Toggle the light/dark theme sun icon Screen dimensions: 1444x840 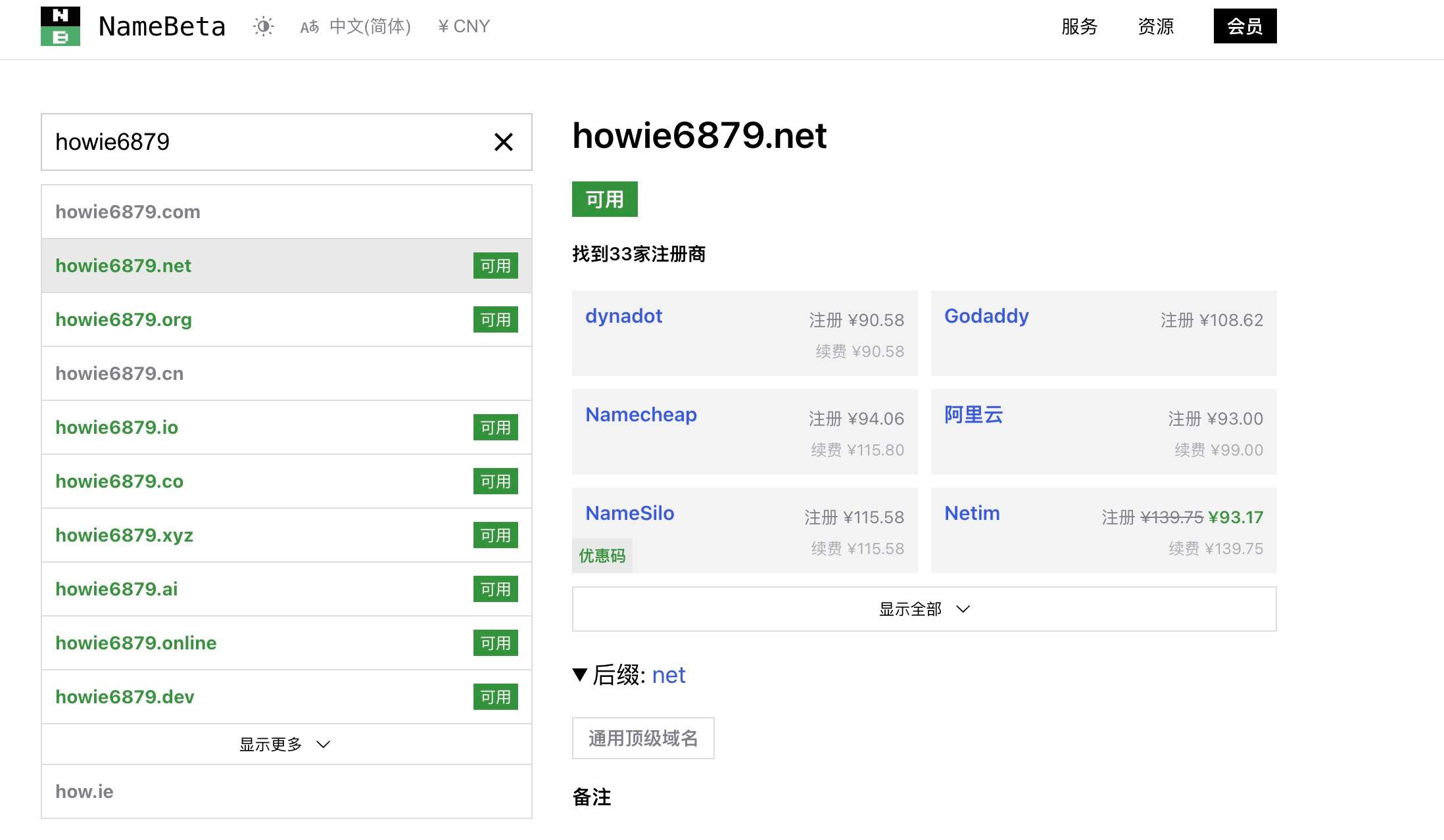pos(264,26)
